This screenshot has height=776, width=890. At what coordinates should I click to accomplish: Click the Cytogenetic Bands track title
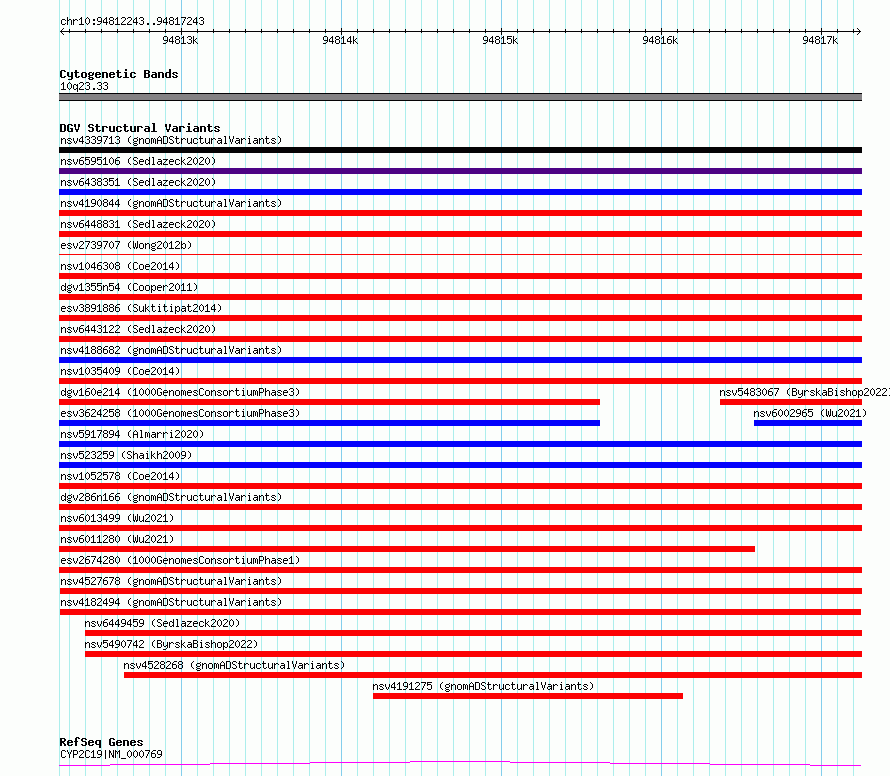[x=119, y=74]
